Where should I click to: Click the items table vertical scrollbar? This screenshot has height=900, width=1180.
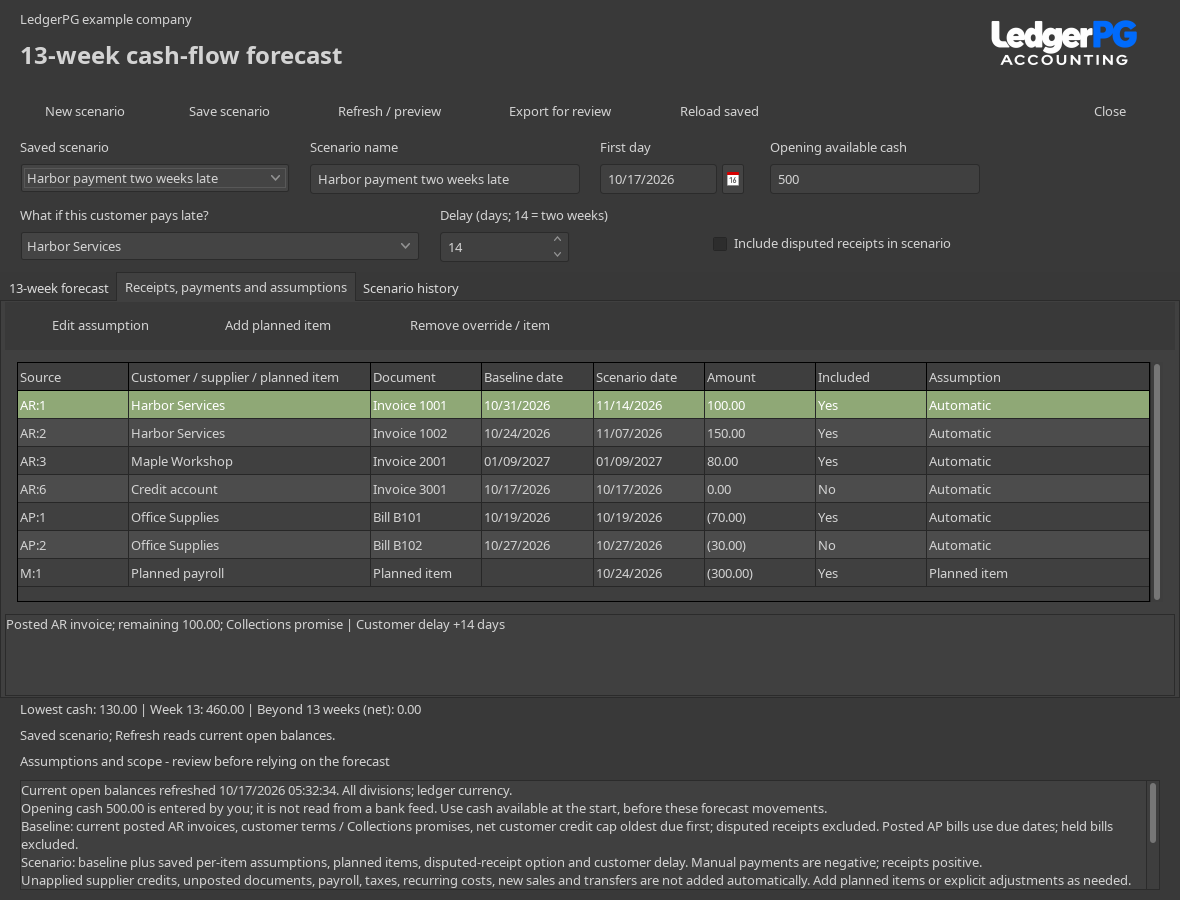1157,482
